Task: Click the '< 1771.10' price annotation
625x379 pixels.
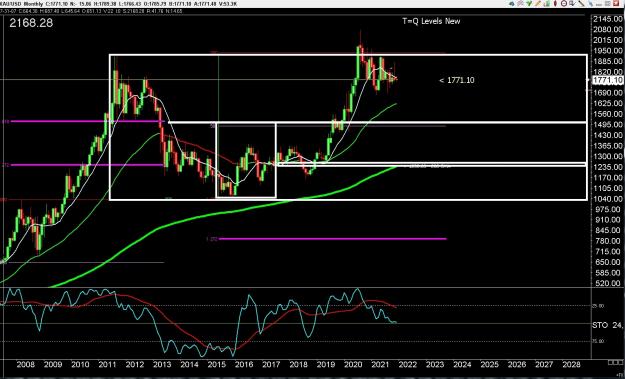Action: pyautogui.click(x=457, y=80)
